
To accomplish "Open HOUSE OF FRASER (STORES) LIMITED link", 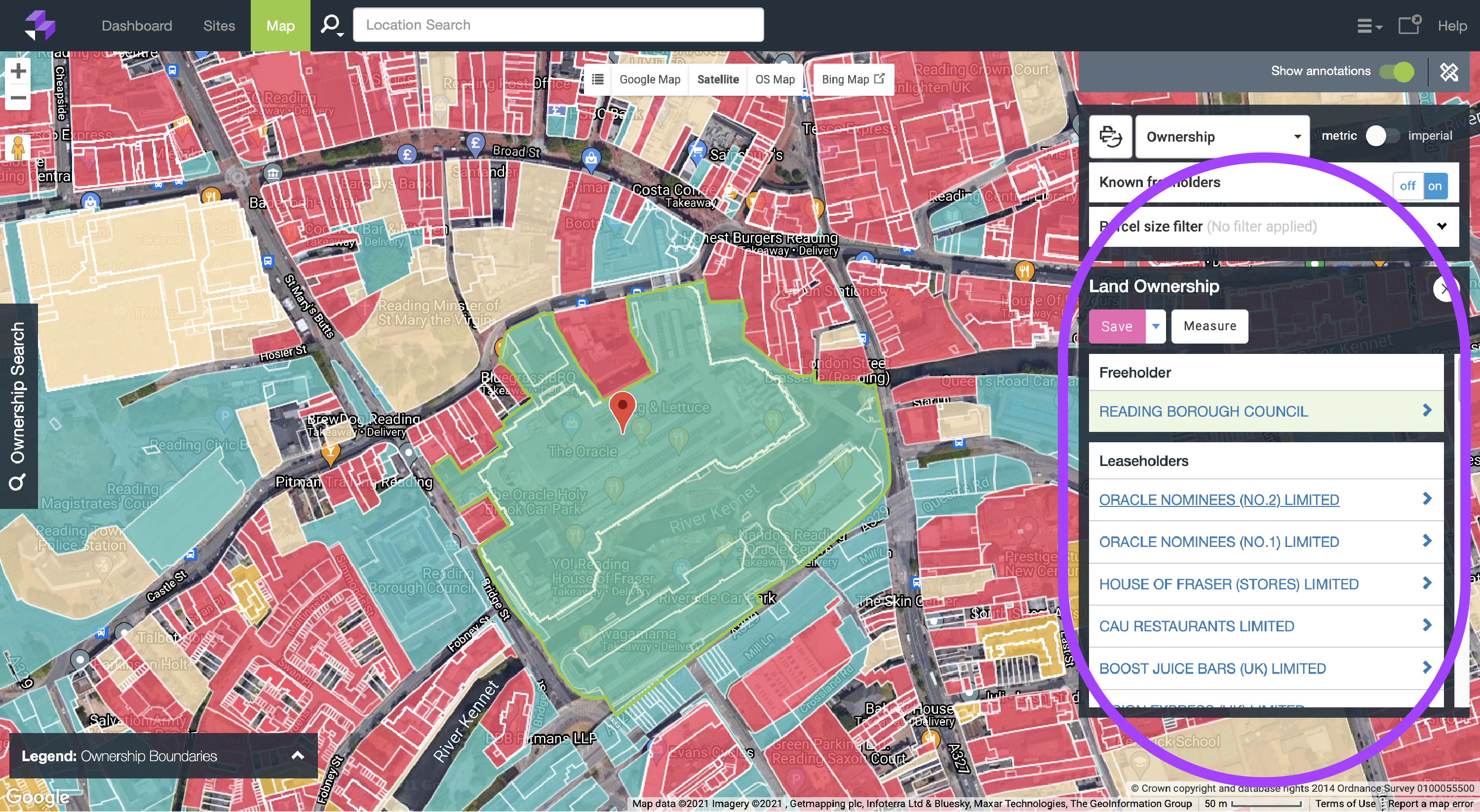I will 1228,584.
